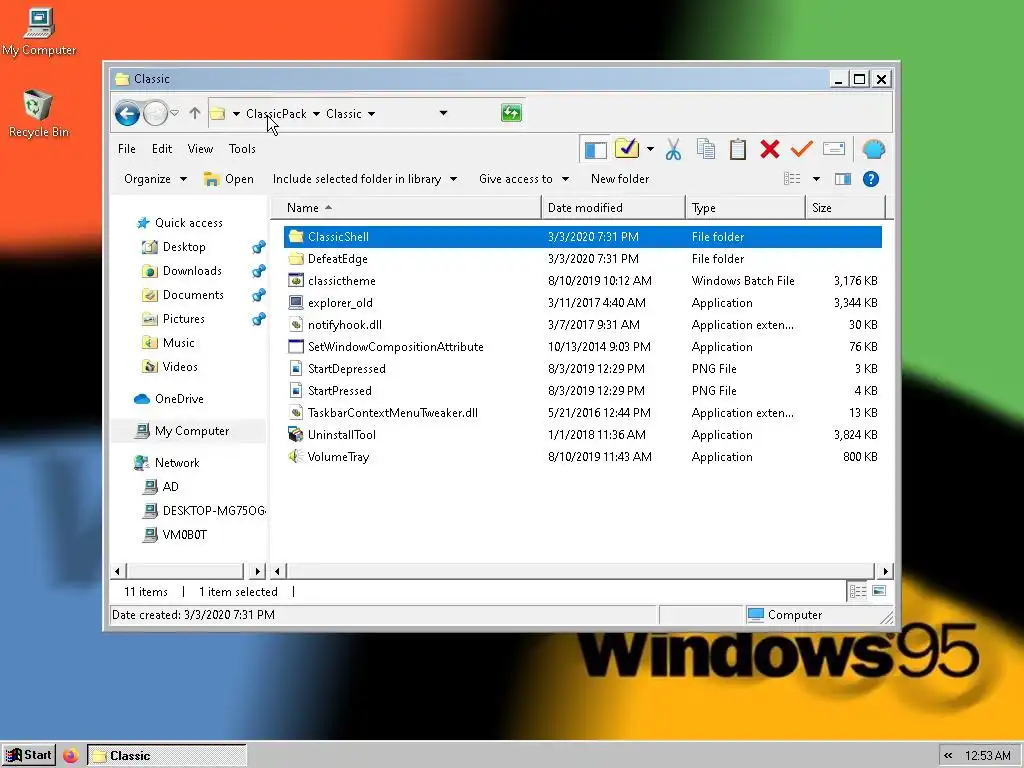Open the Organize dropdown

point(155,179)
